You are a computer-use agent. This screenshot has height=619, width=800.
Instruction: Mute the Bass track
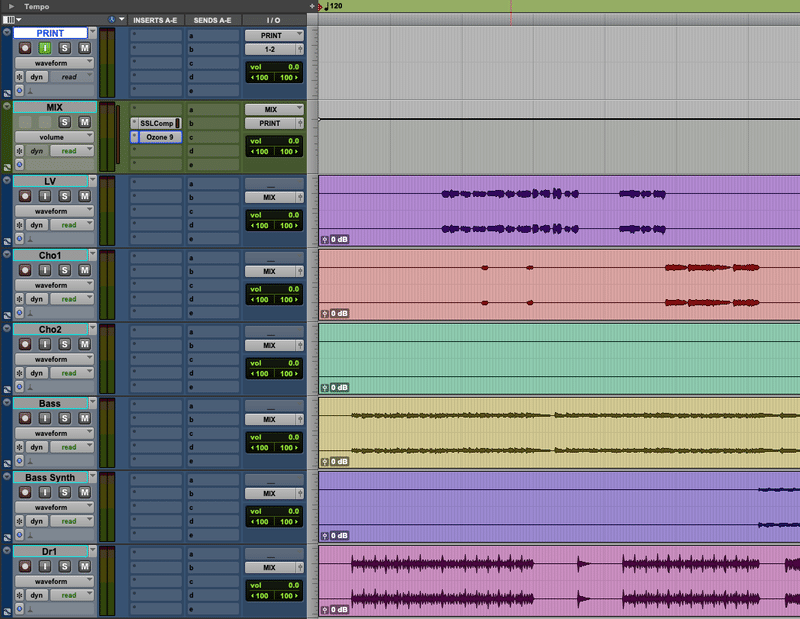click(84, 418)
